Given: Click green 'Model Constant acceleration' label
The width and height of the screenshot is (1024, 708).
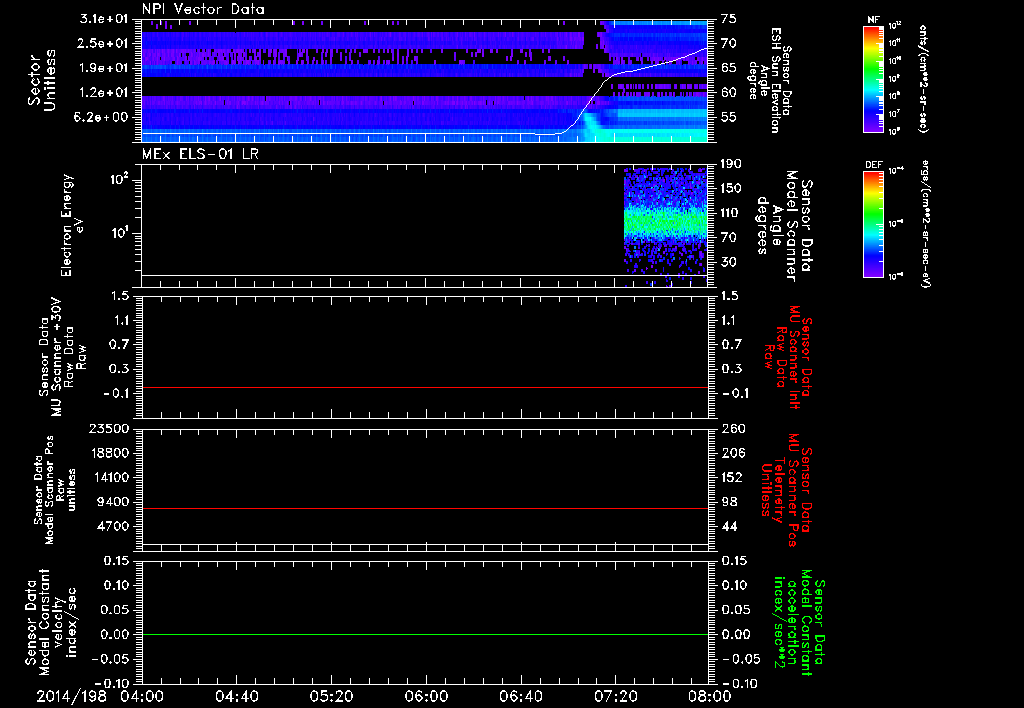Looking at the screenshot, I should [799, 623].
